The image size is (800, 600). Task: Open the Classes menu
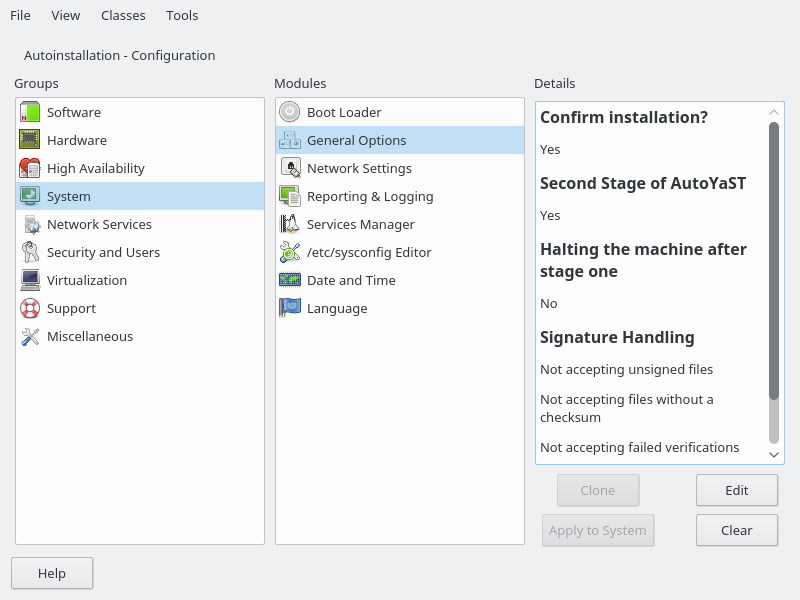point(123,15)
